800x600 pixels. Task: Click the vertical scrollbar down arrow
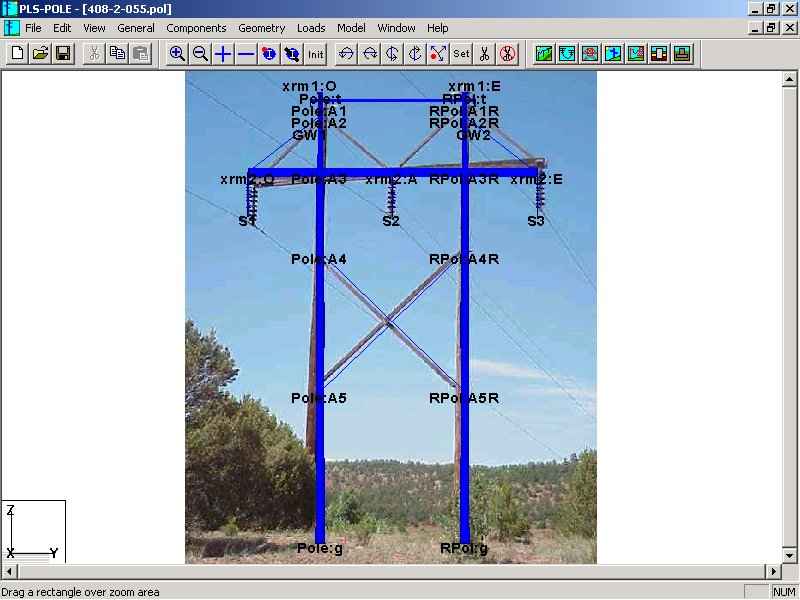point(789,555)
